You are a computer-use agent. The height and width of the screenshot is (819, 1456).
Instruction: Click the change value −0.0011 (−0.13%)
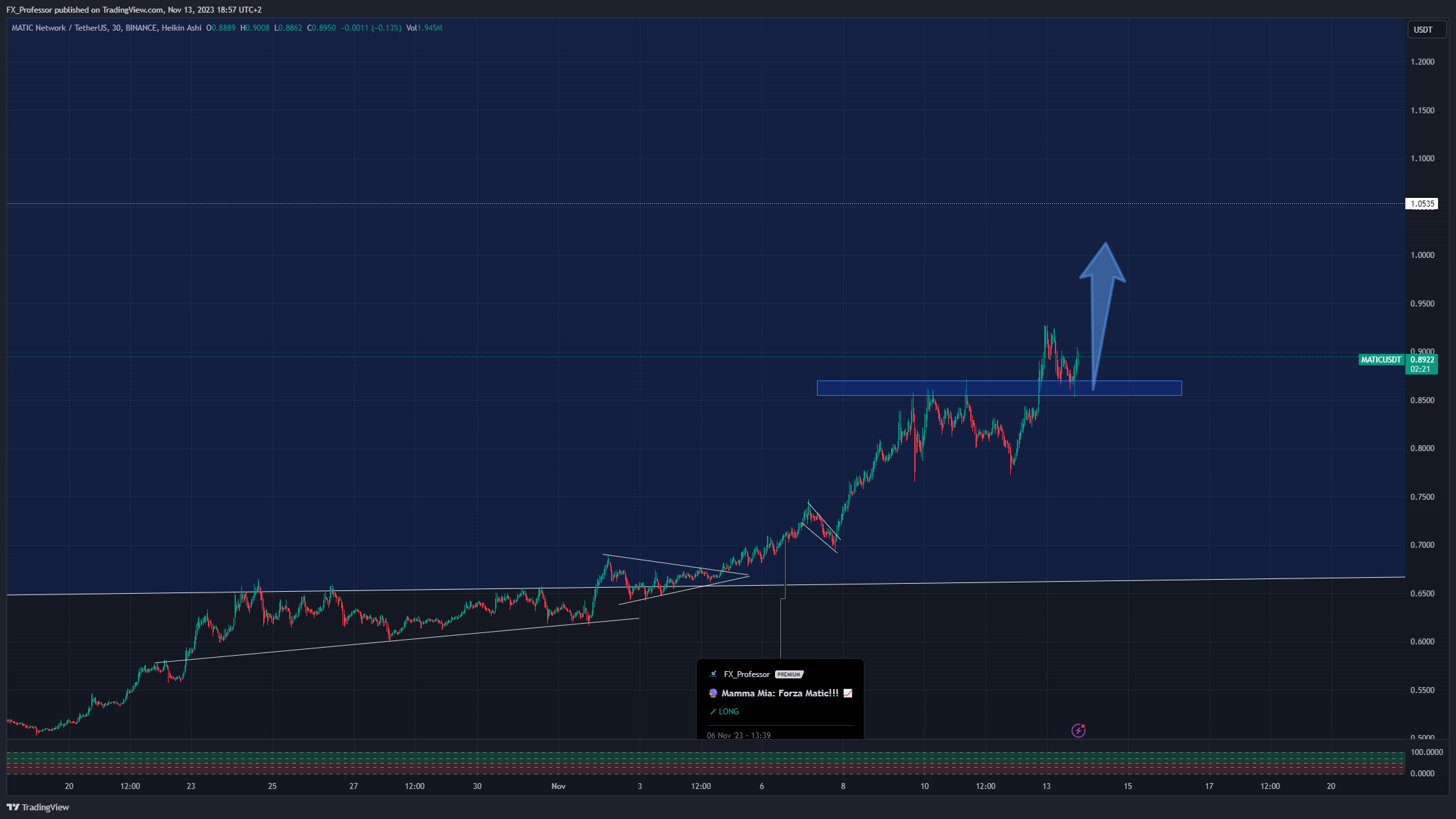pyautogui.click(x=371, y=28)
